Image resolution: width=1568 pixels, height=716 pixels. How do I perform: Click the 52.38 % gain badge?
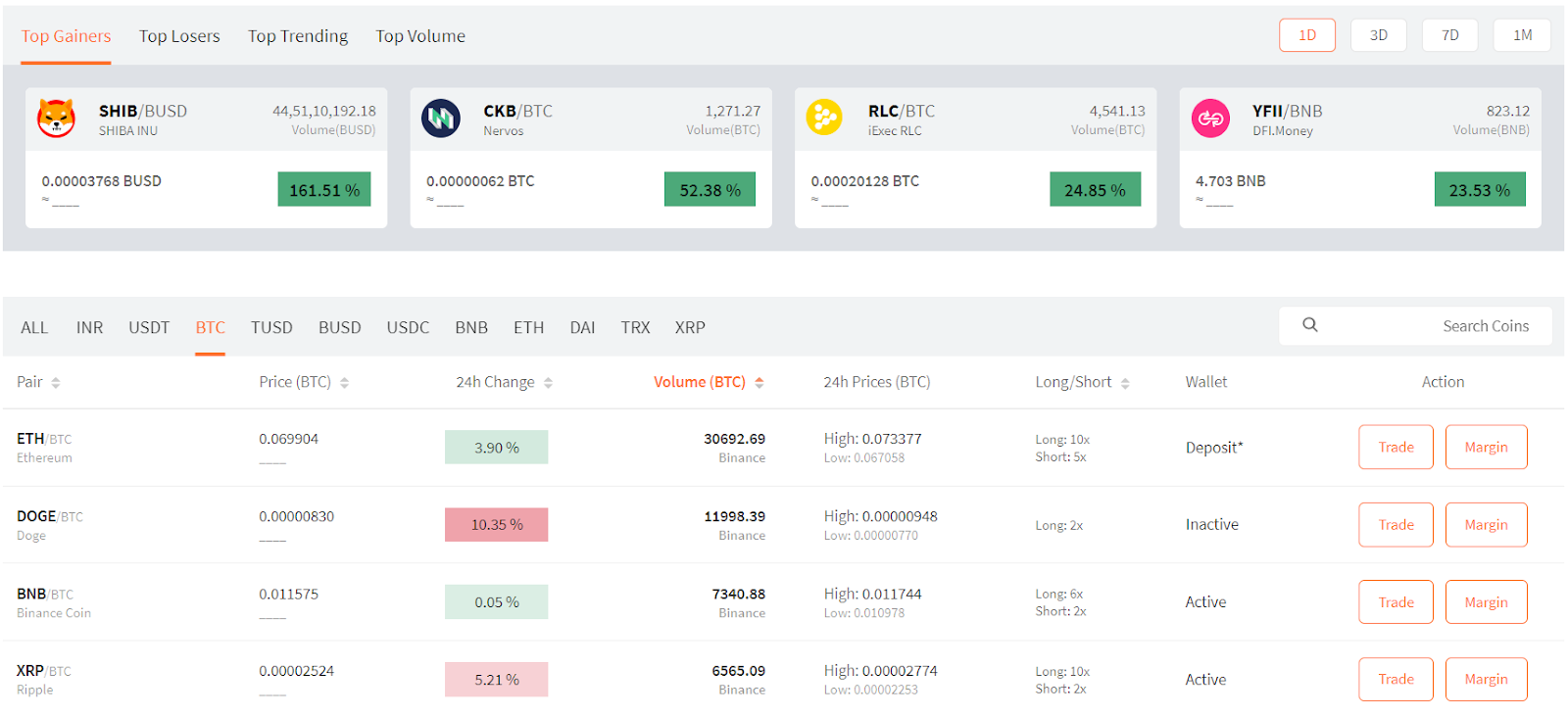(x=710, y=190)
